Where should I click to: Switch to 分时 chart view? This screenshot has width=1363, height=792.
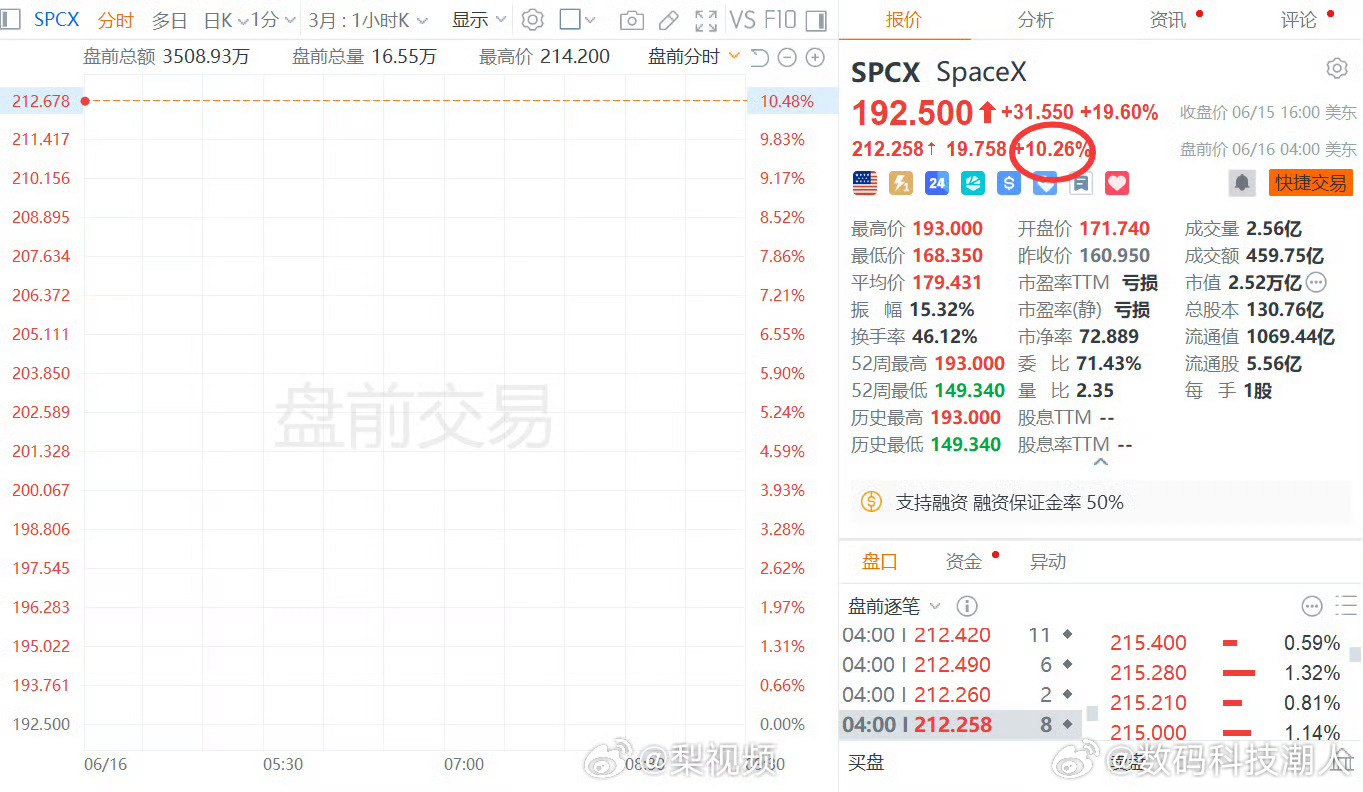click(116, 20)
